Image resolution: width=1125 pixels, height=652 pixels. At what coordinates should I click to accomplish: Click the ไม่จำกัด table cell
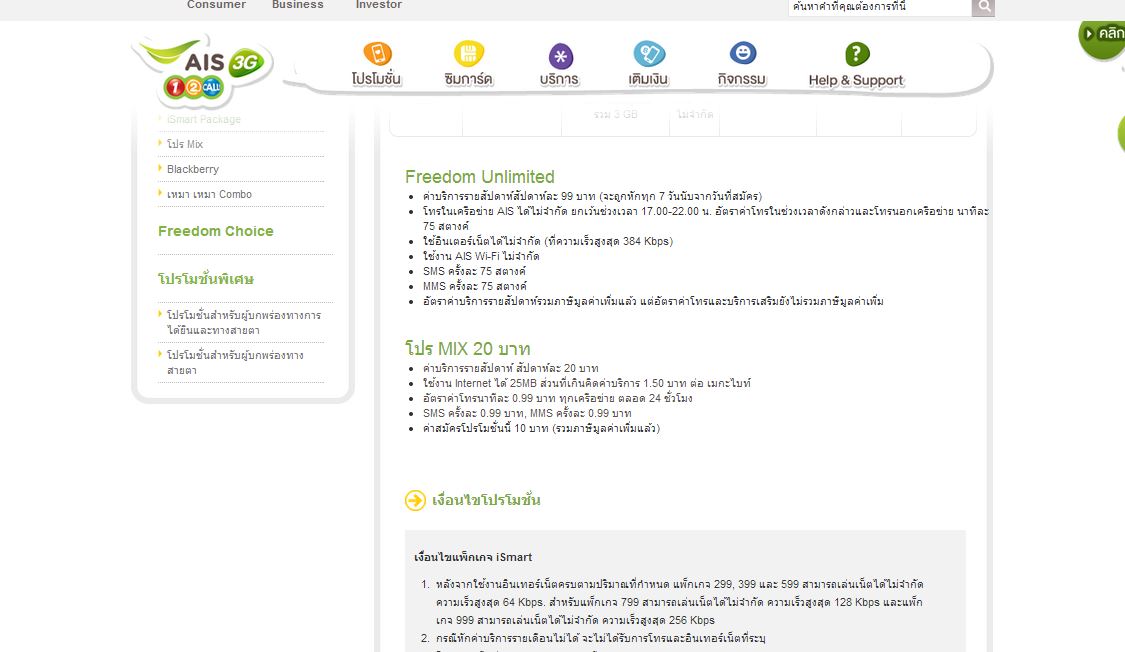pos(695,115)
